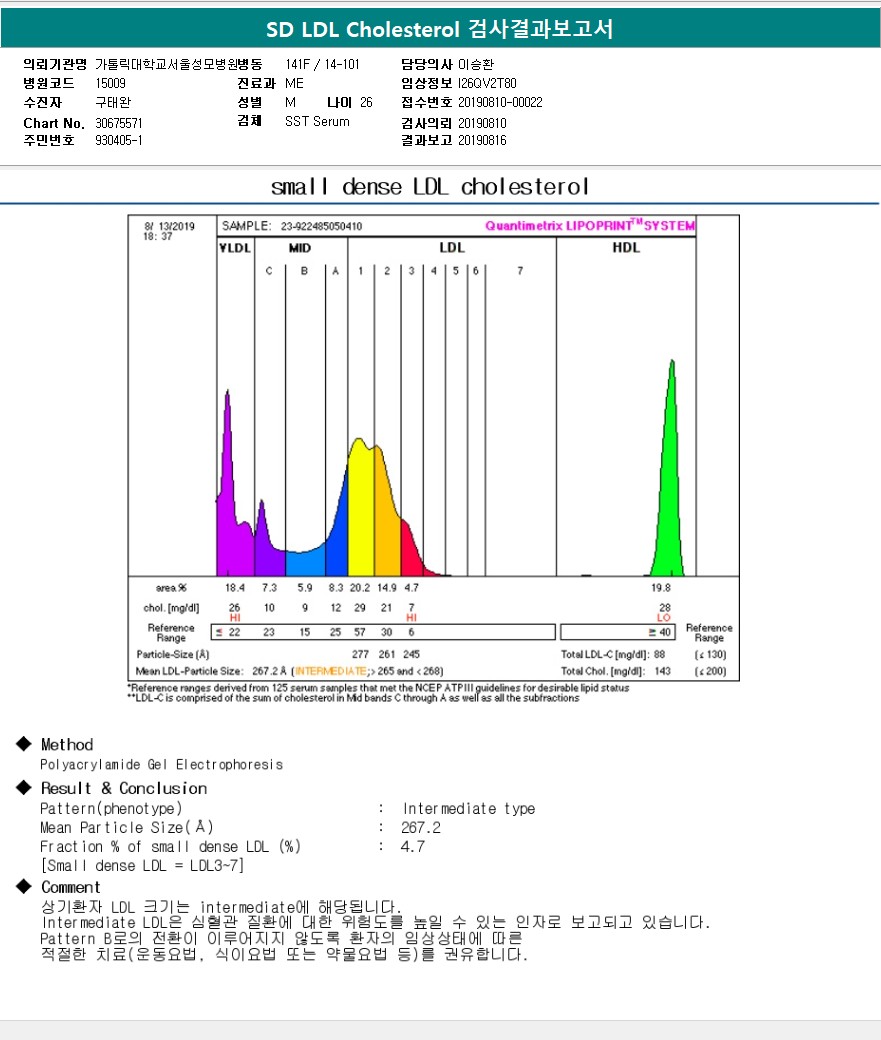The image size is (881, 1040).
Task: Select the 'Intermediate type' phenotype result
Action: click(x=468, y=809)
